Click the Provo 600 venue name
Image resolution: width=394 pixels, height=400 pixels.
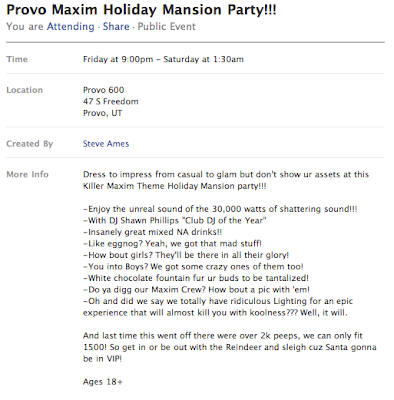103,90
